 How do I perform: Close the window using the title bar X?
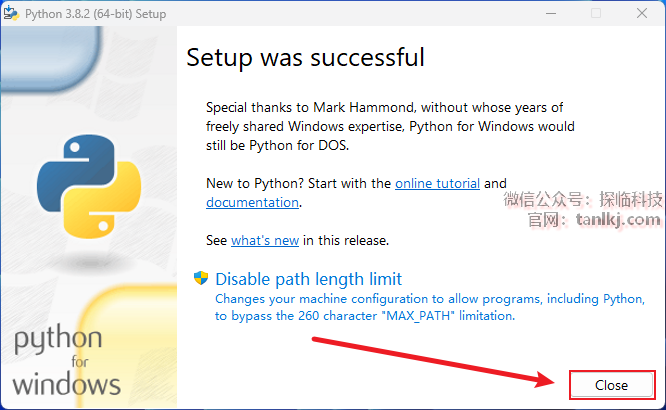pos(642,14)
